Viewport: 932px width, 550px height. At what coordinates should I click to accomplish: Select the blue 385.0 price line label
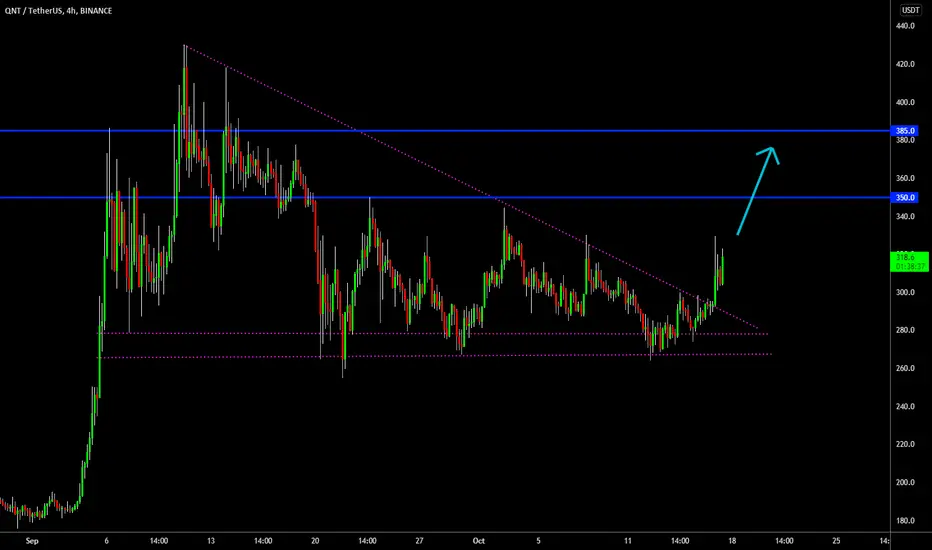[x=905, y=131]
